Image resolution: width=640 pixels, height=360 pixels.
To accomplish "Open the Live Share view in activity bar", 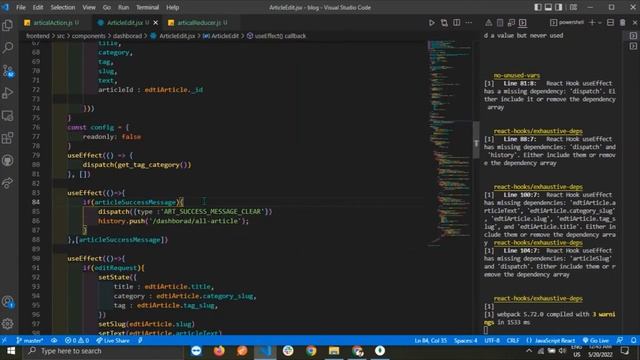I will [8, 183].
